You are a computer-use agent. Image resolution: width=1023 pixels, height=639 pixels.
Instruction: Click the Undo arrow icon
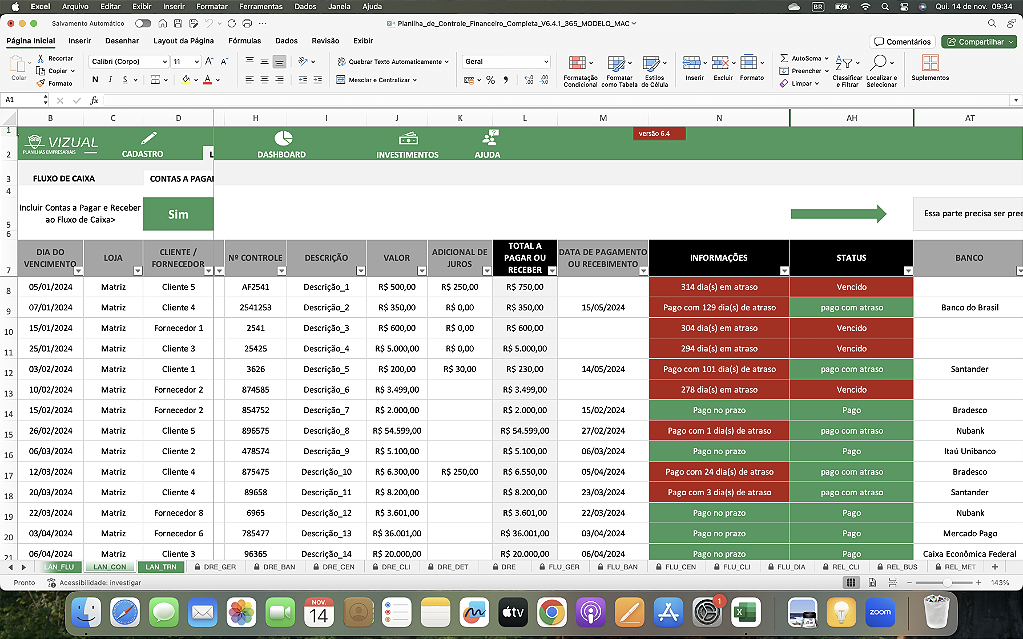click(209, 23)
